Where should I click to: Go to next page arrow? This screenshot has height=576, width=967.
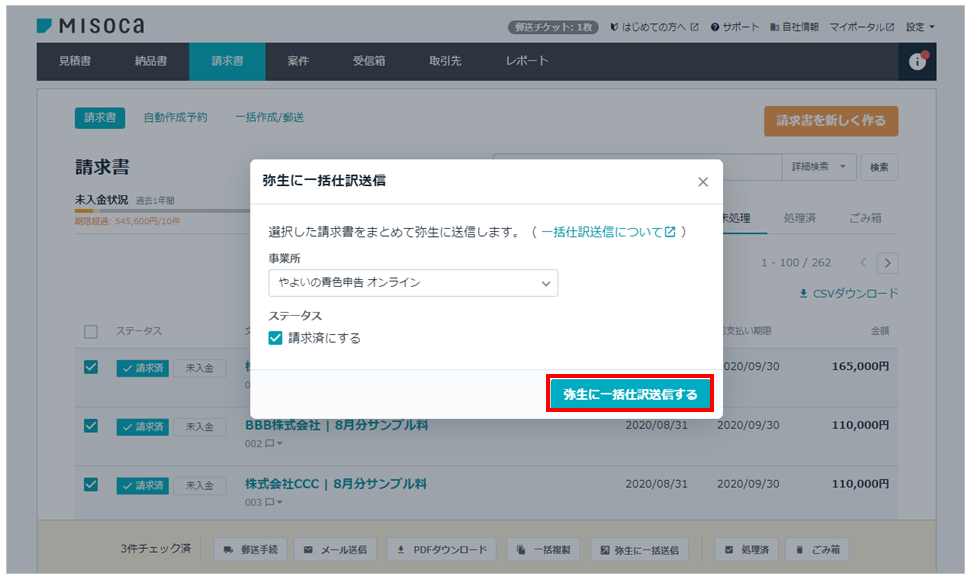887,263
